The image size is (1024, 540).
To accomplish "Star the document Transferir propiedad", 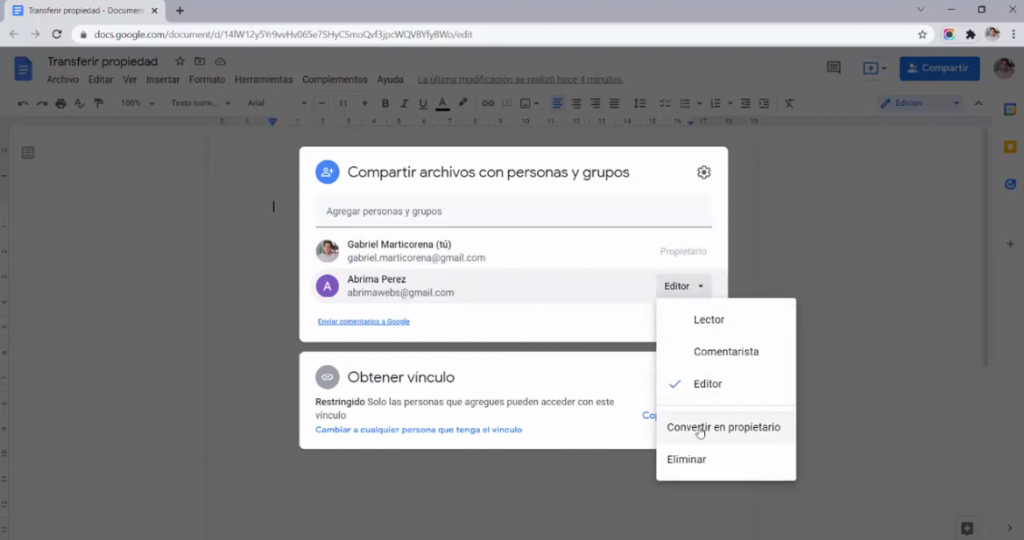I will click(x=180, y=62).
